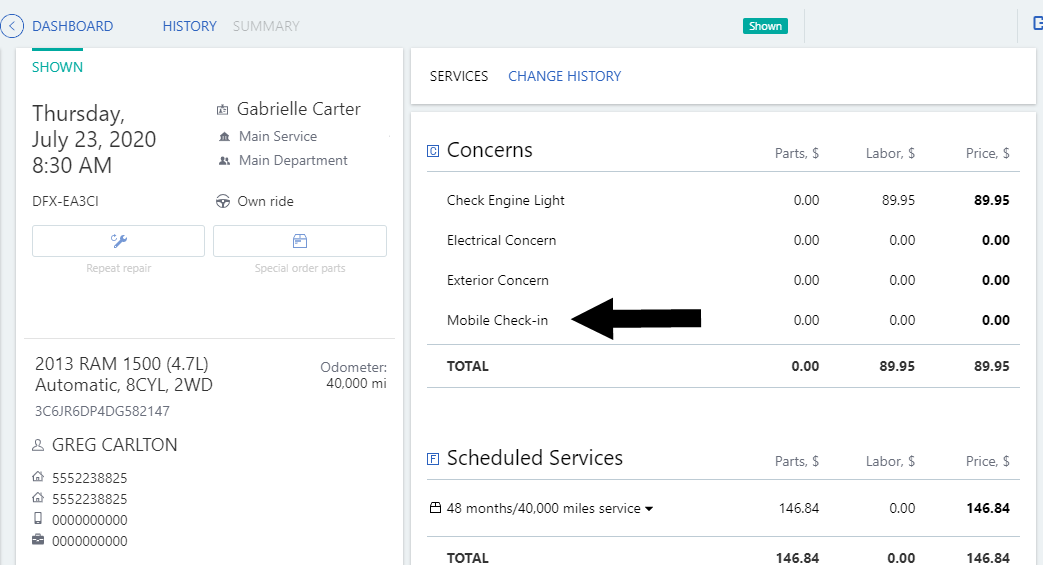Viewport: 1043px width, 565px height.
Task: Switch to the Summary tab
Action: click(x=266, y=26)
